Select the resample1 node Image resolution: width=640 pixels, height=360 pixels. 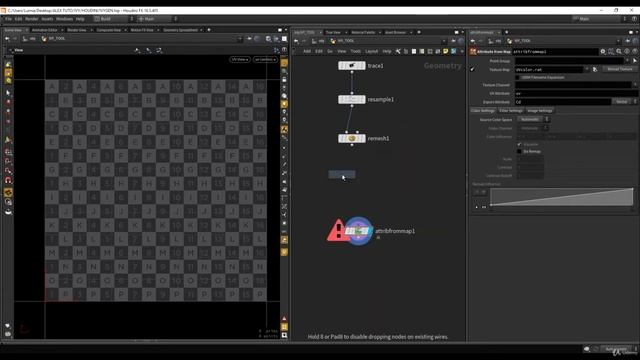coord(352,99)
